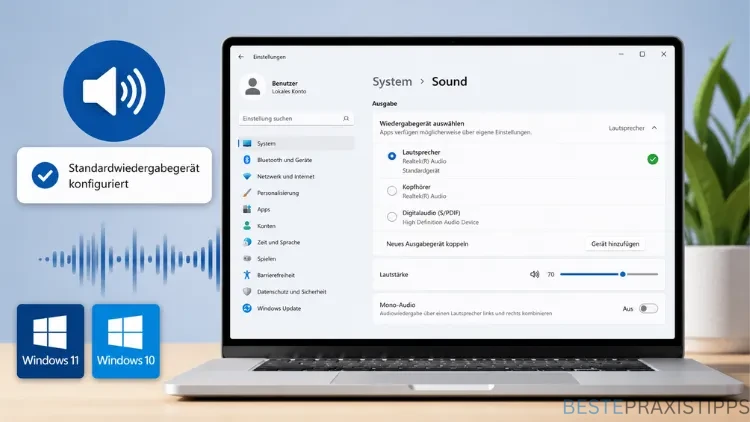Open Netzwerk und Internet settings

pos(286,176)
